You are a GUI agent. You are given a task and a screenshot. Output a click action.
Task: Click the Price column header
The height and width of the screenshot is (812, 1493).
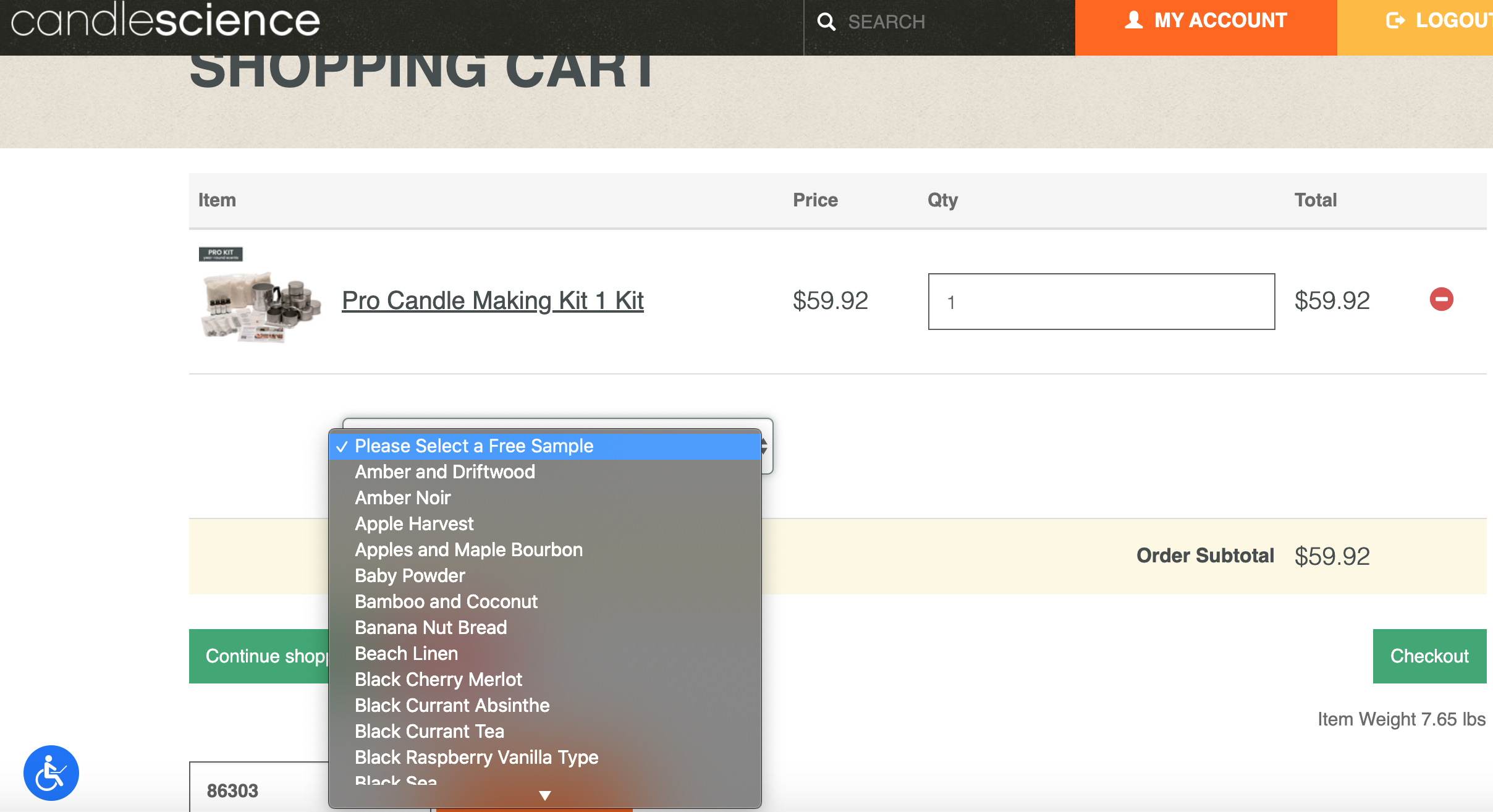tap(815, 200)
